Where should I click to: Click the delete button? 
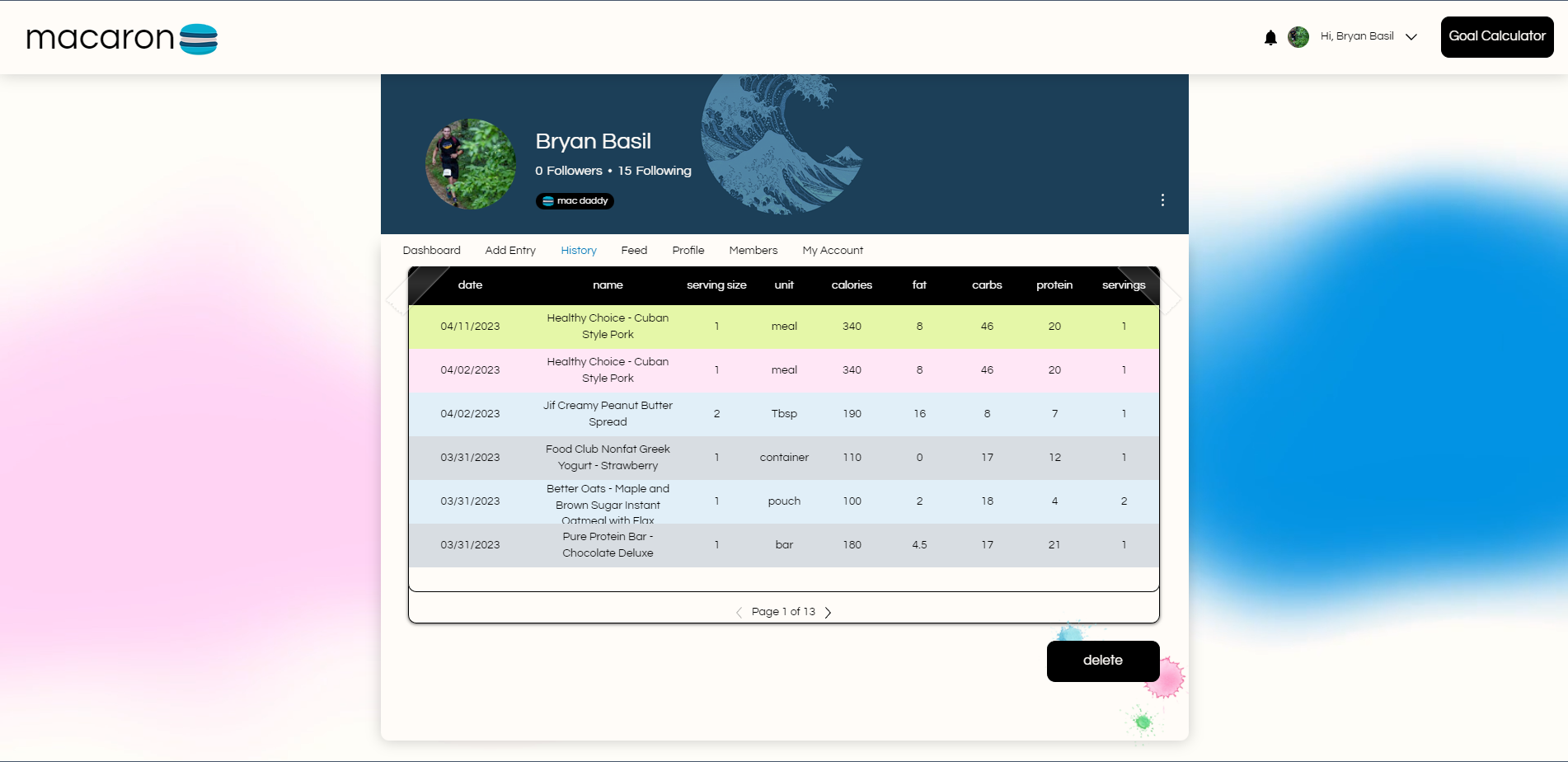(x=1103, y=661)
